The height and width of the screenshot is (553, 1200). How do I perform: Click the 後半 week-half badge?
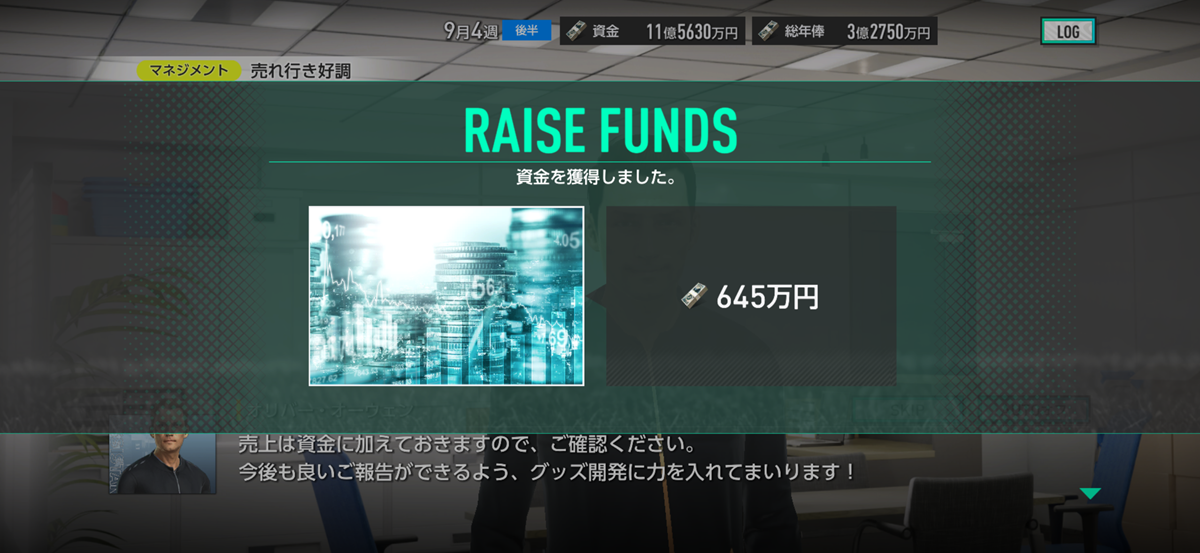(527, 30)
